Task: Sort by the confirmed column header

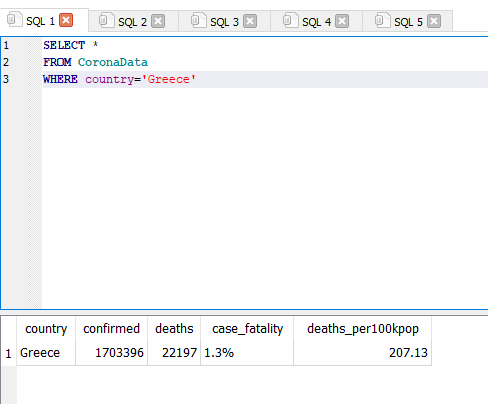Action: (x=112, y=329)
